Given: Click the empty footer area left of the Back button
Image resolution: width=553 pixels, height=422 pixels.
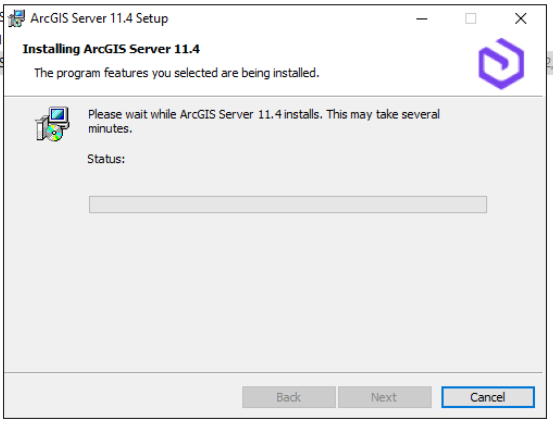Looking at the screenshot, I should [x=123, y=397].
